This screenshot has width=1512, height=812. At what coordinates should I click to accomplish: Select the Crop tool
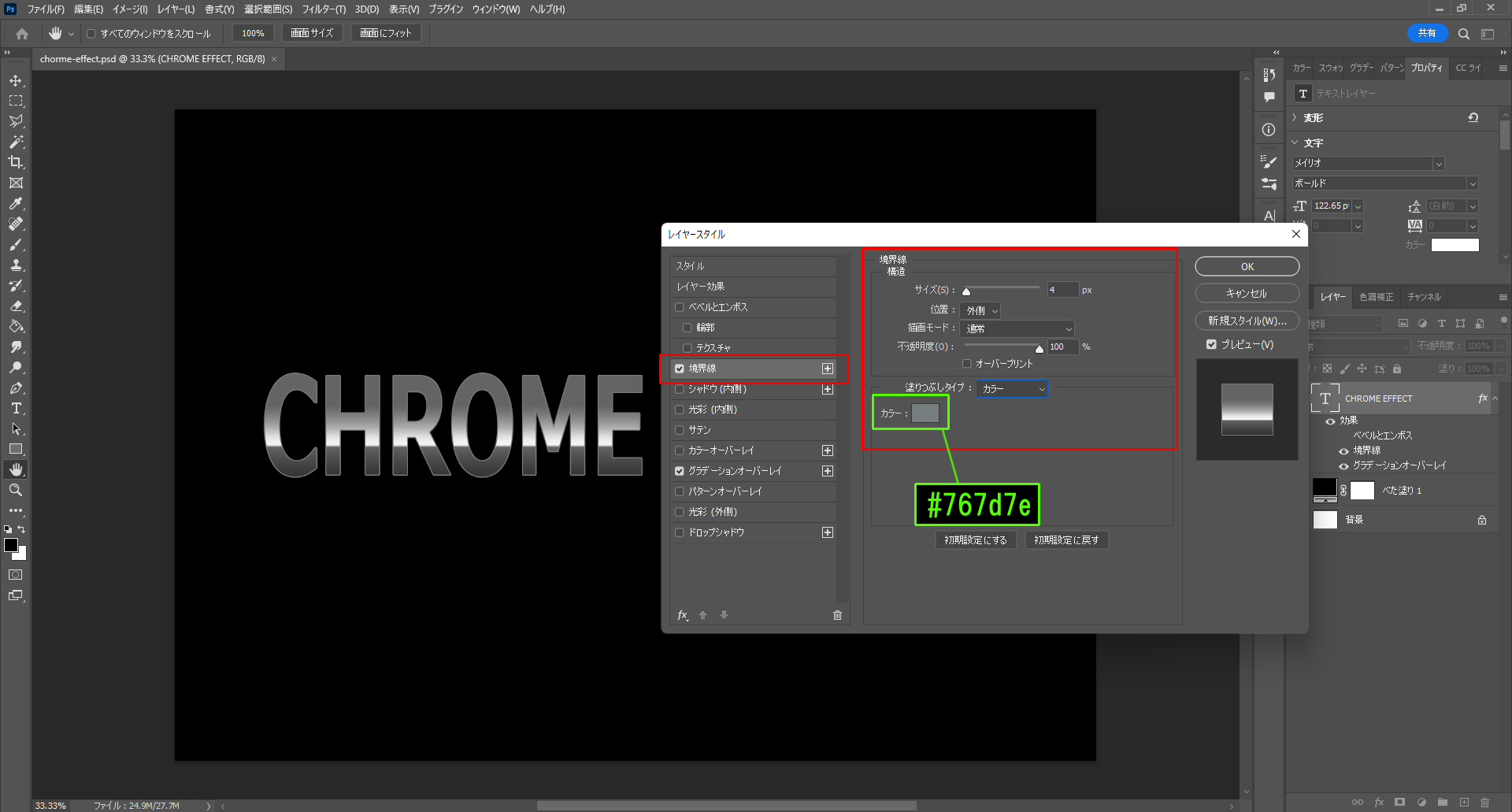pos(16,162)
